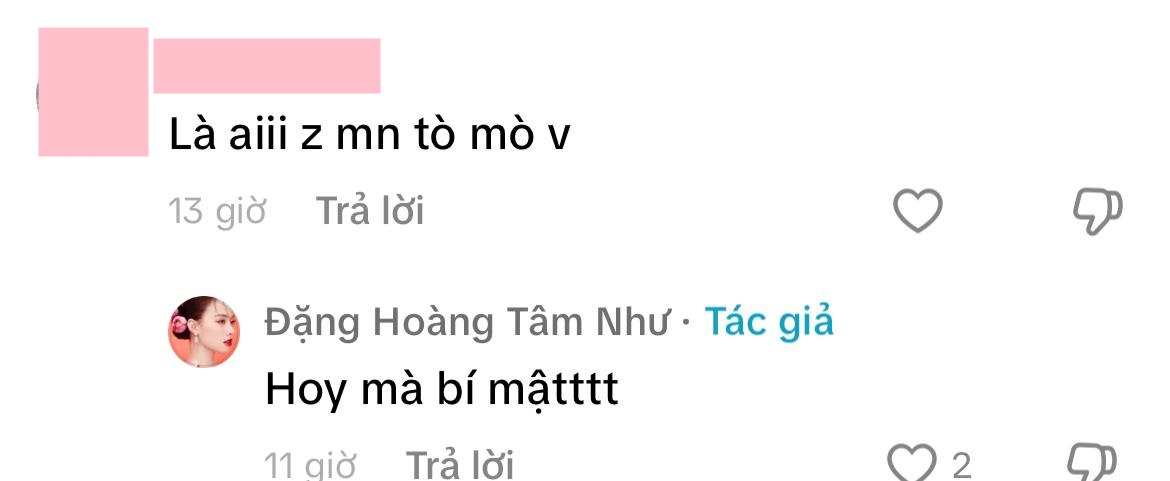The height and width of the screenshot is (481, 1170).
Task: Like the comment "Là aiii z mn tò mò v"
Action: (x=918, y=210)
